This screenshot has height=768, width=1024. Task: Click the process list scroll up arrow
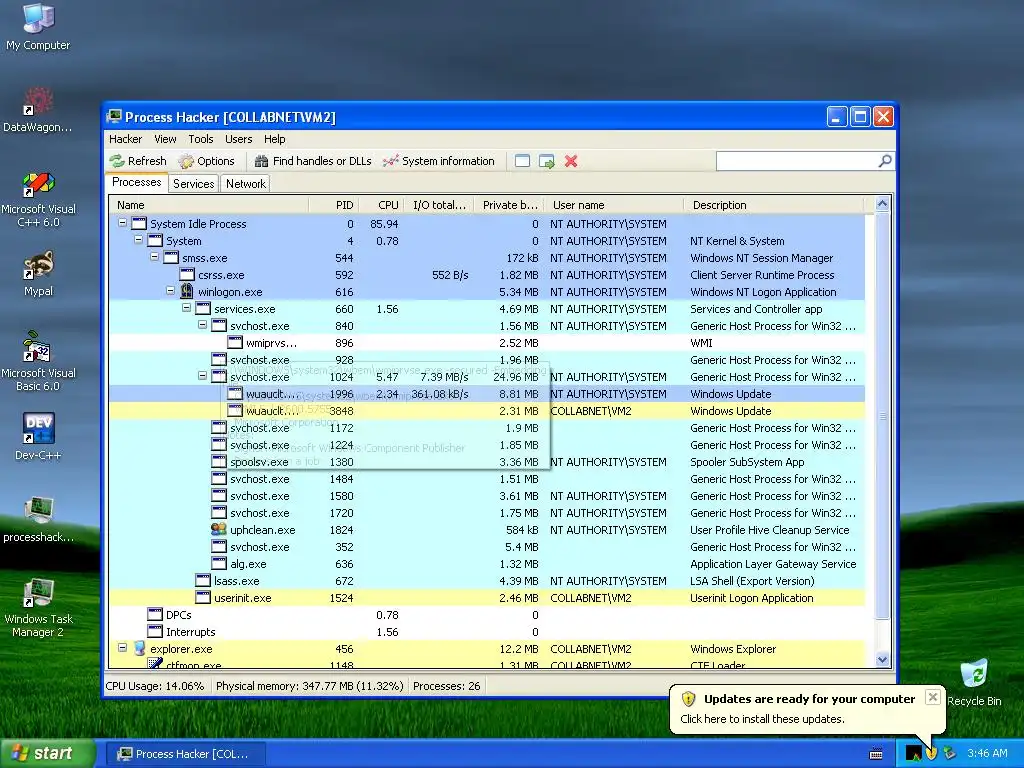[882, 204]
